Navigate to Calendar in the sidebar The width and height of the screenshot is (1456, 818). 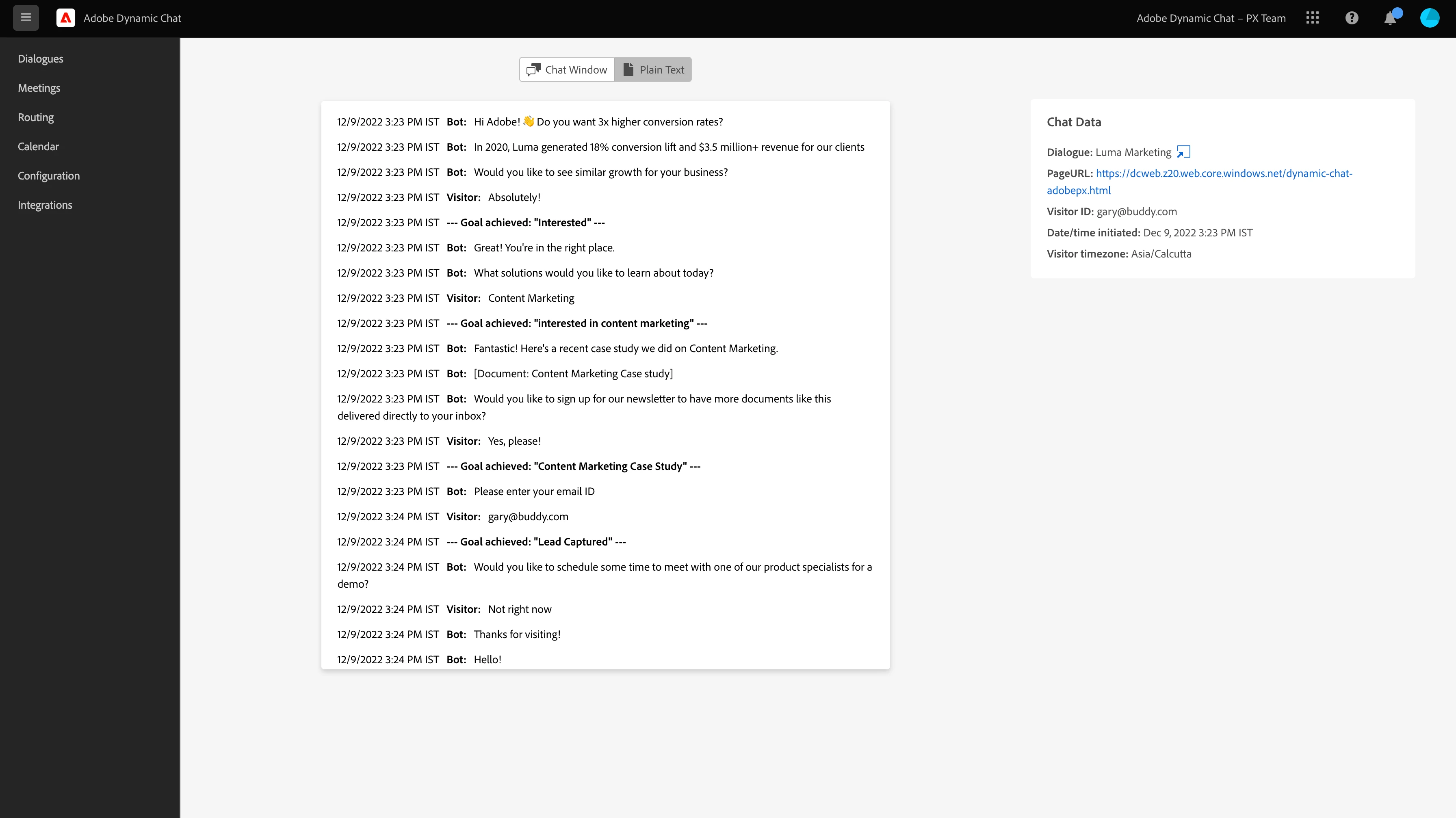pyautogui.click(x=38, y=146)
